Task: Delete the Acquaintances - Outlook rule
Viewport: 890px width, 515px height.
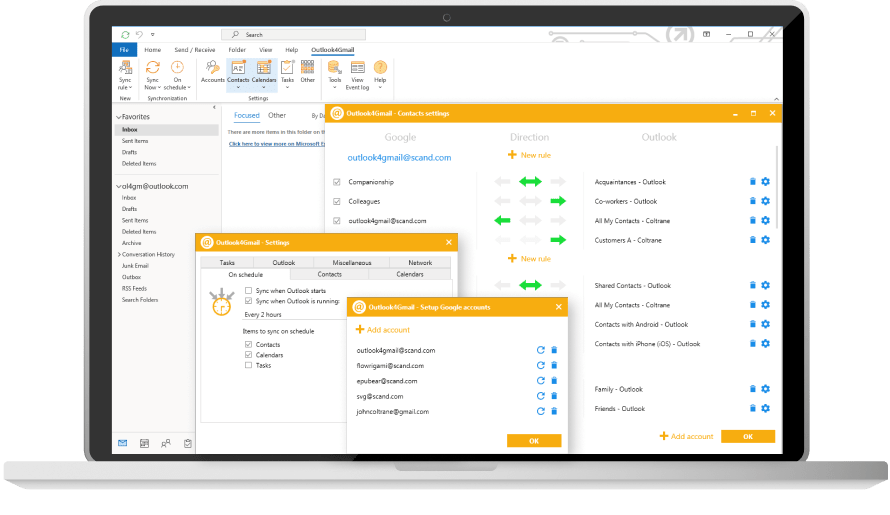Action: (x=753, y=182)
